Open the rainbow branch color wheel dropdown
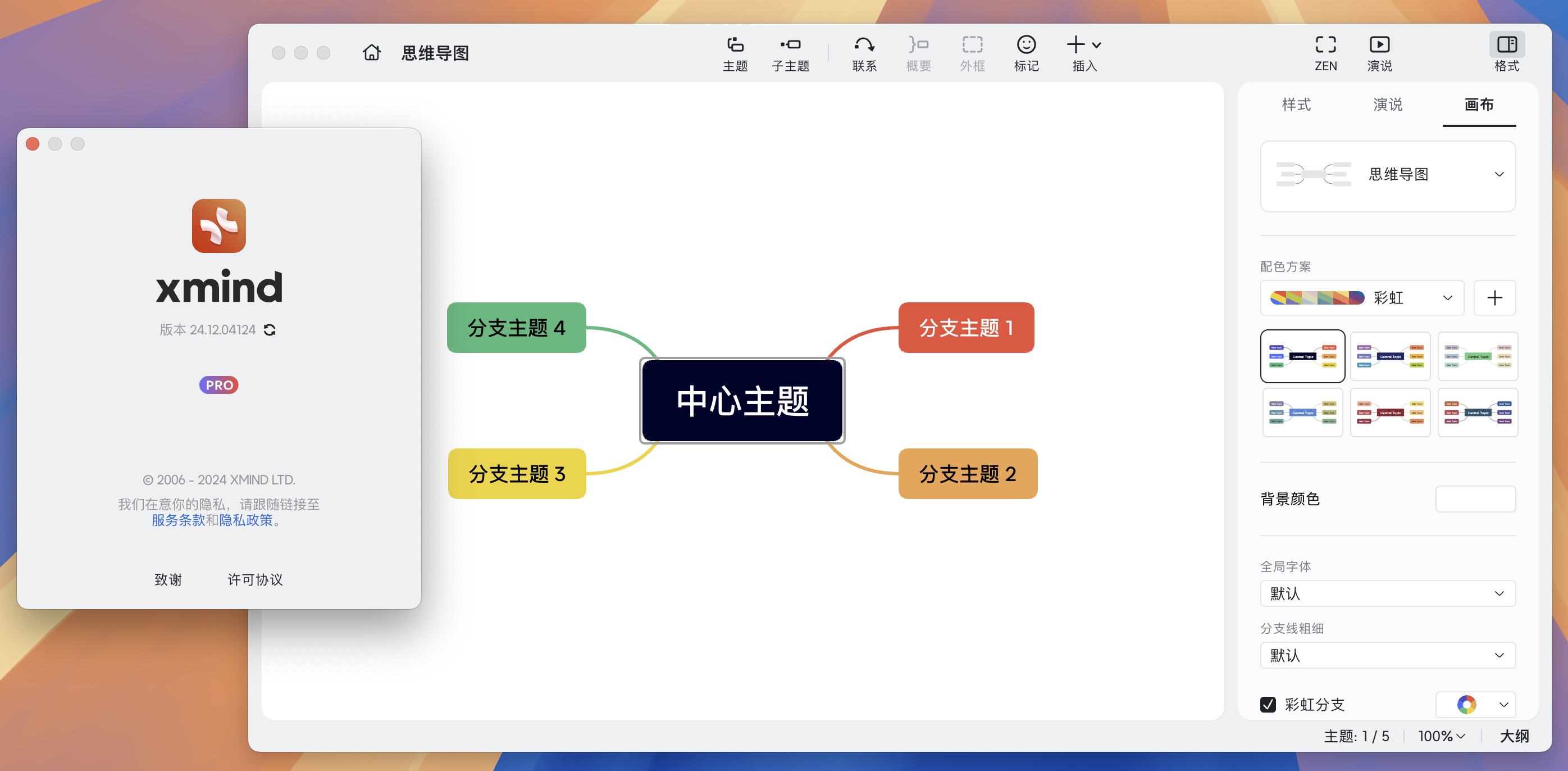Viewport: 1568px width, 771px height. tap(1475, 705)
